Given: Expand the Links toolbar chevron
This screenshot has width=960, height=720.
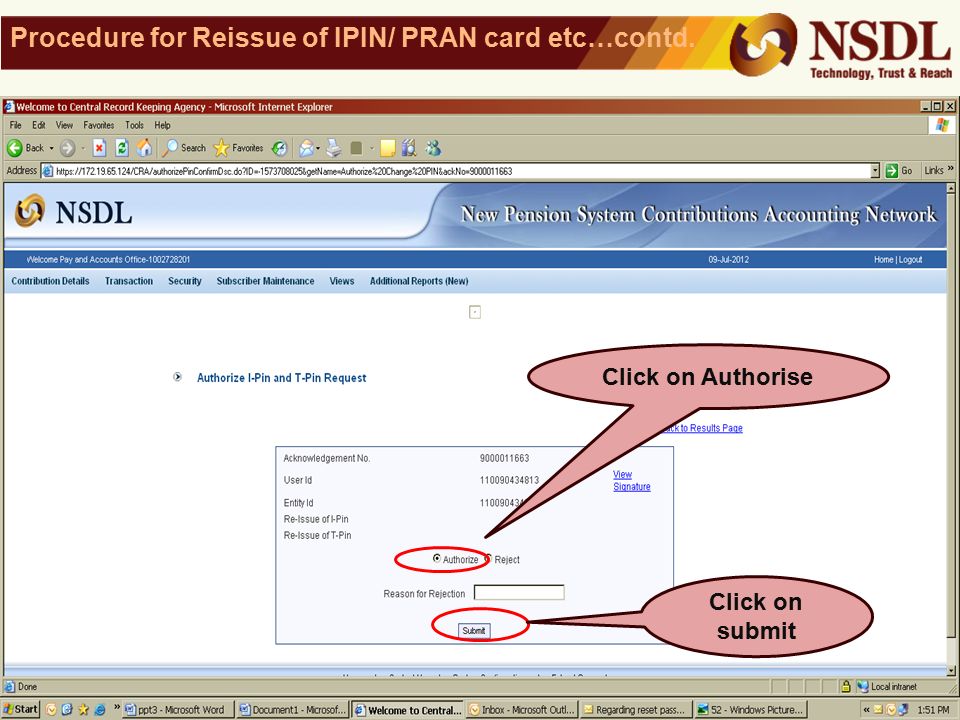Looking at the screenshot, I should 950,168.
